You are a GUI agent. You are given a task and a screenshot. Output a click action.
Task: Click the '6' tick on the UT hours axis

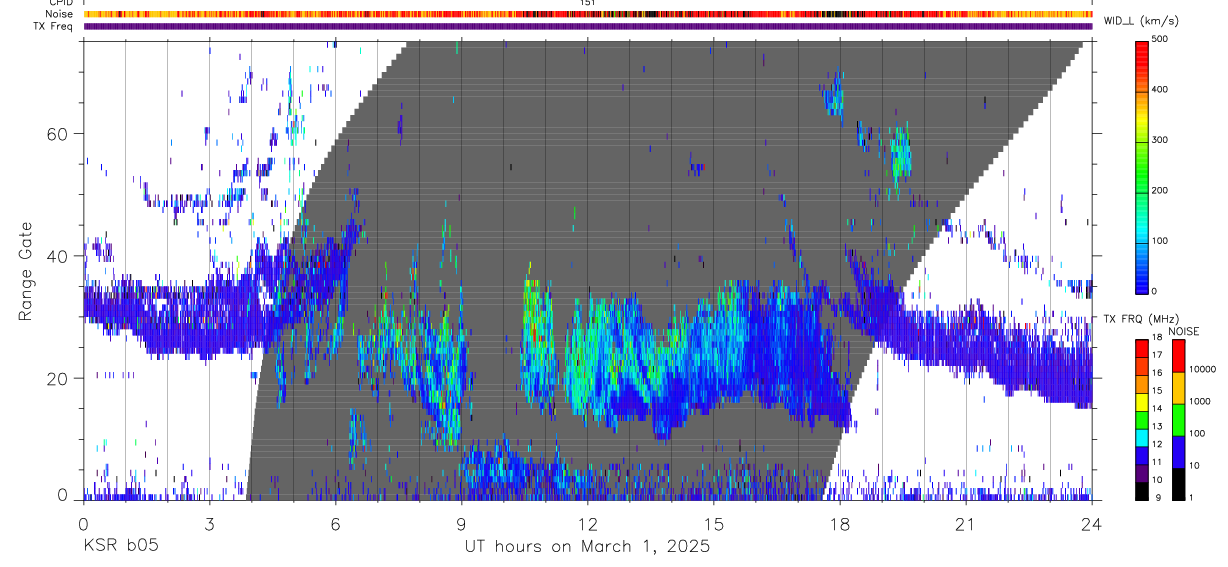pos(335,525)
